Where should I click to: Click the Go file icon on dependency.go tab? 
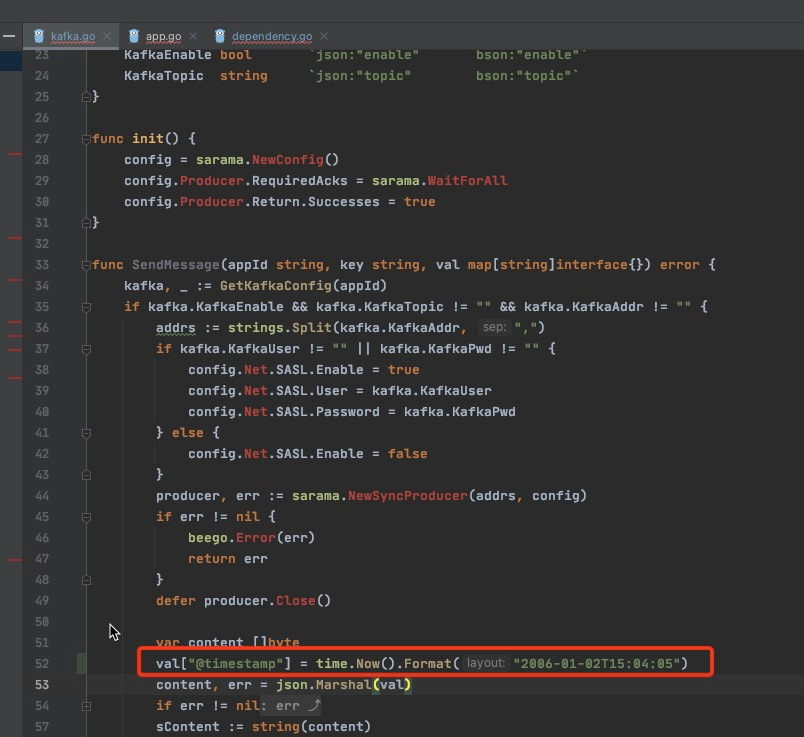[220, 35]
